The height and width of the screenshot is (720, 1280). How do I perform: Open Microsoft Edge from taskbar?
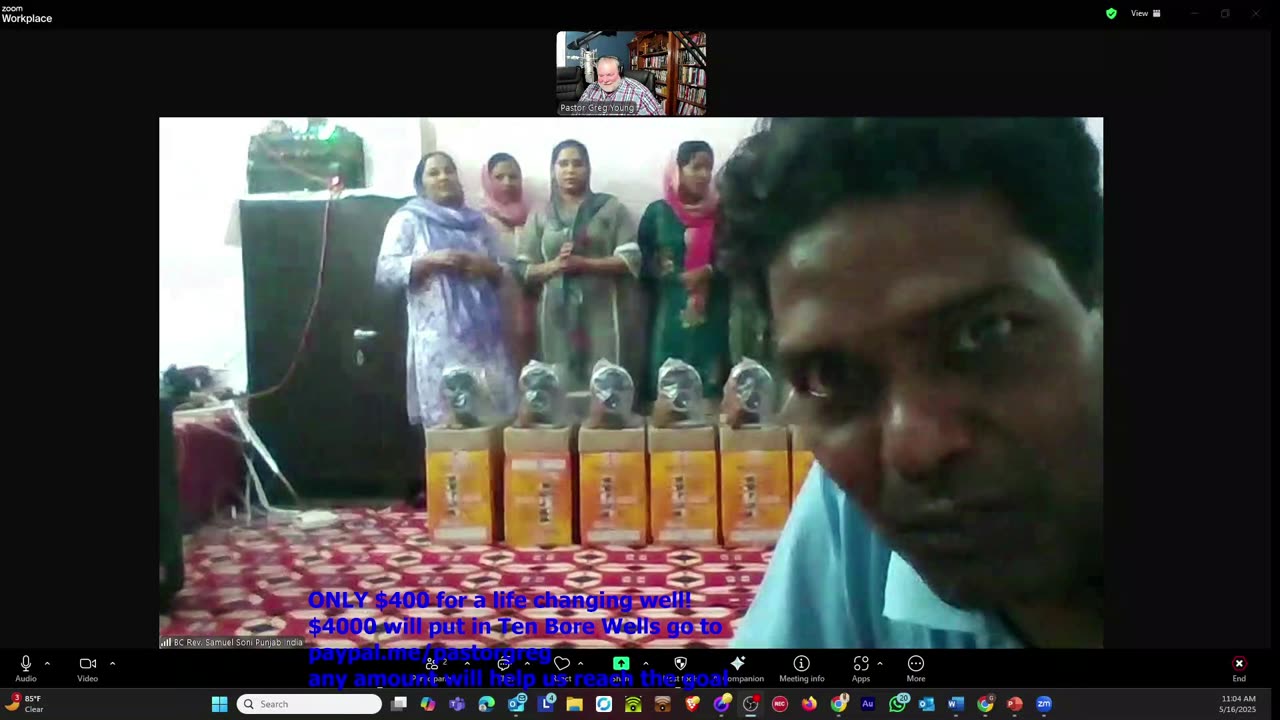pos(486,704)
